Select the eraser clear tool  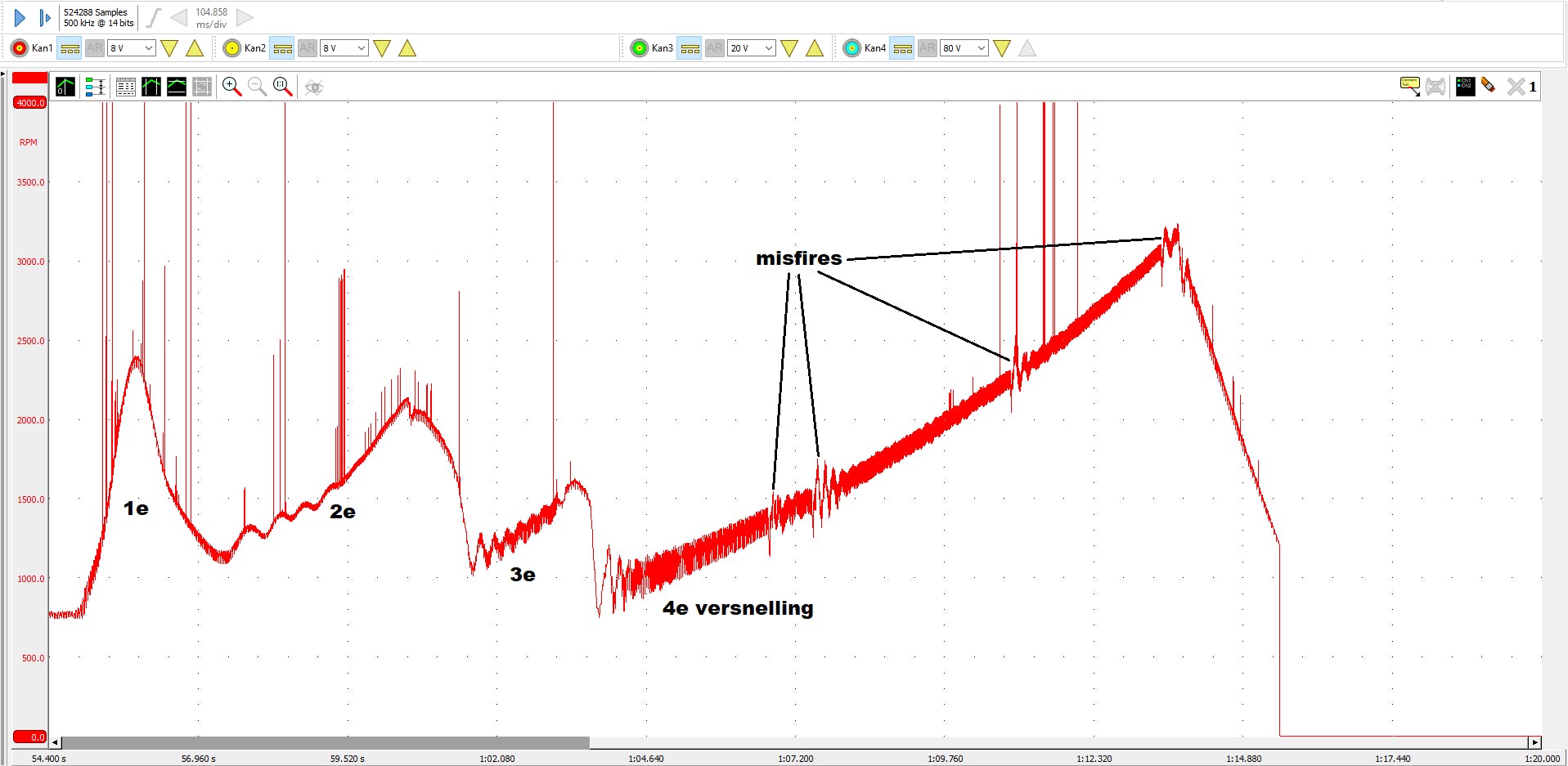(x=1489, y=86)
